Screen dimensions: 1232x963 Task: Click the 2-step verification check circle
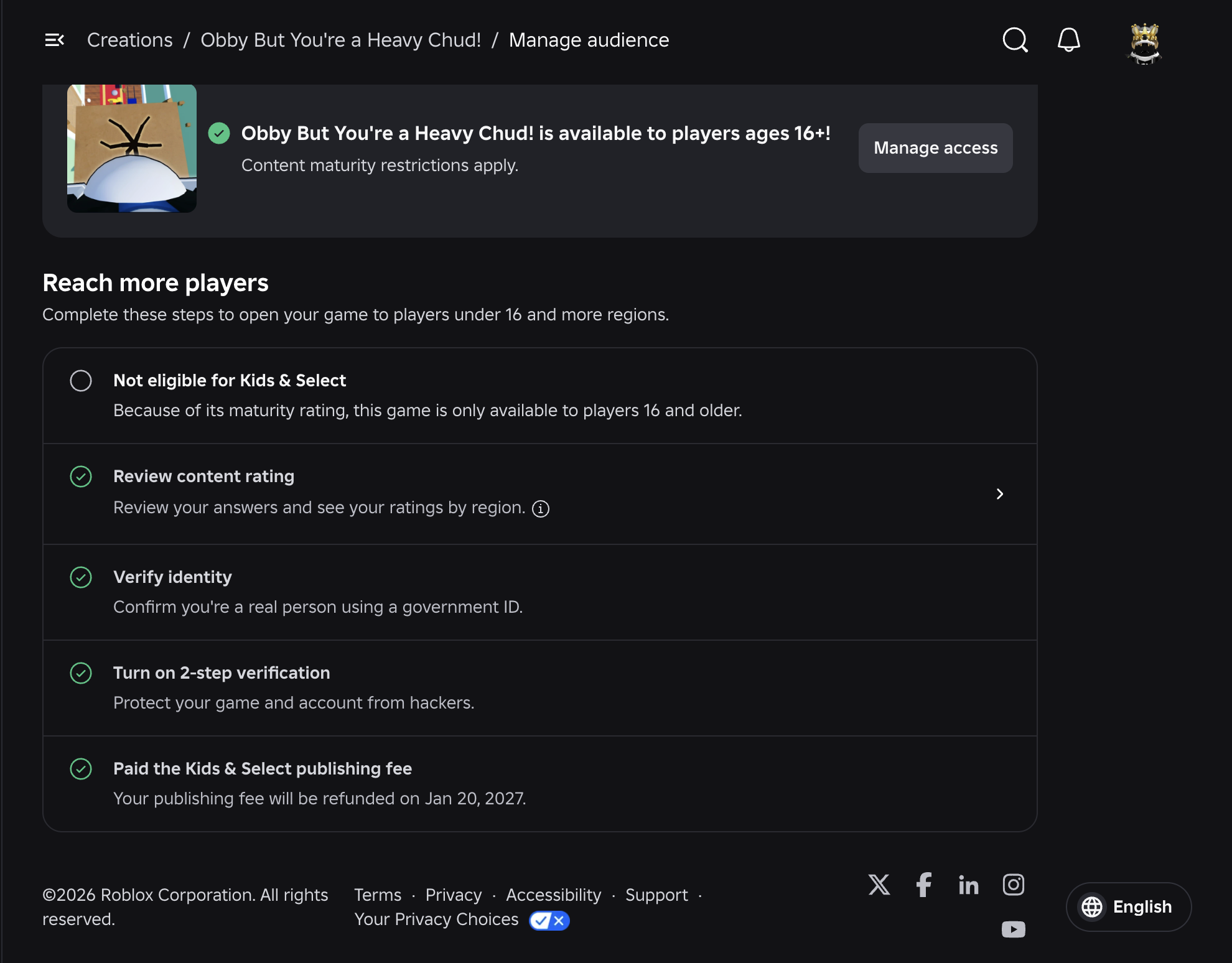(x=81, y=673)
